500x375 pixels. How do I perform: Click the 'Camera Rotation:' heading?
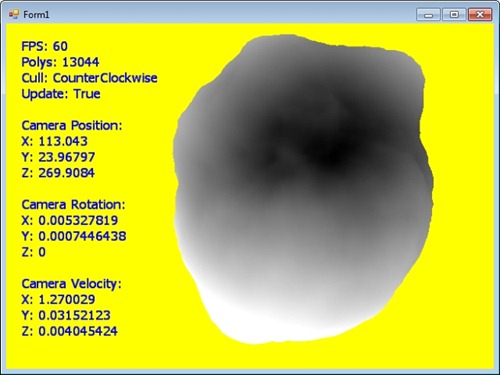pos(73,205)
